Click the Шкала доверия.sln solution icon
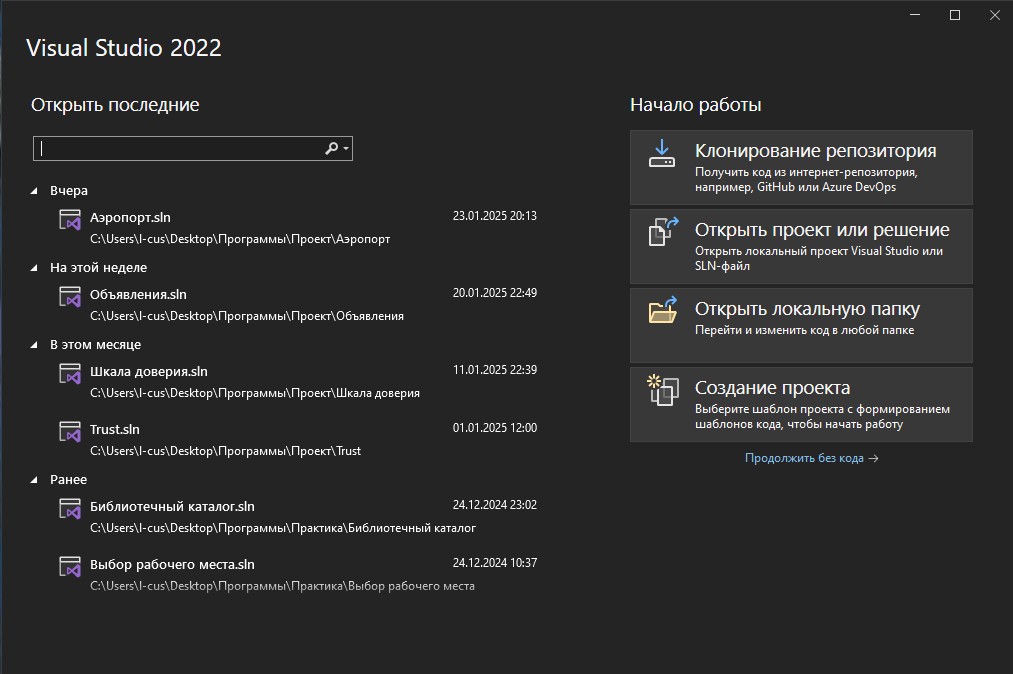1013x674 pixels. 69,374
